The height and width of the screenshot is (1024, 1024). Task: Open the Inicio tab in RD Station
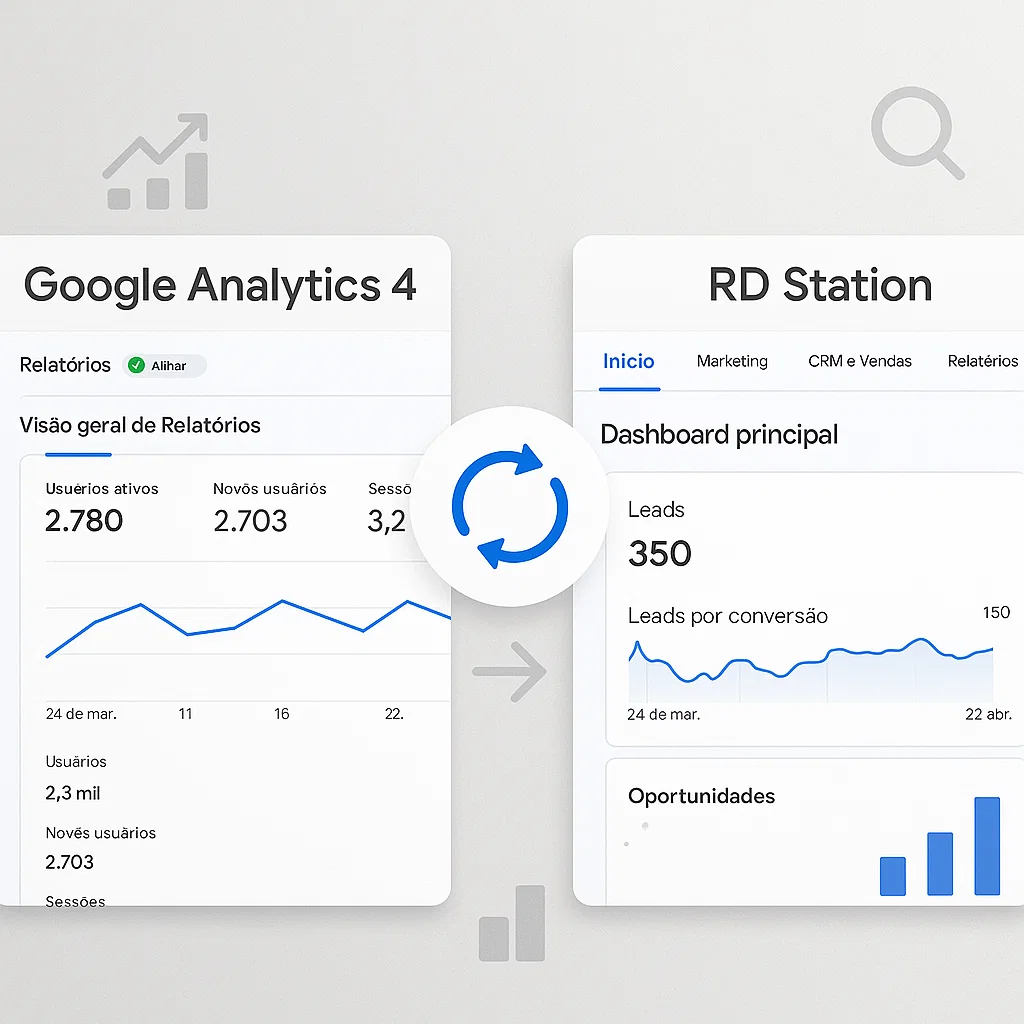(x=628, y=361)
